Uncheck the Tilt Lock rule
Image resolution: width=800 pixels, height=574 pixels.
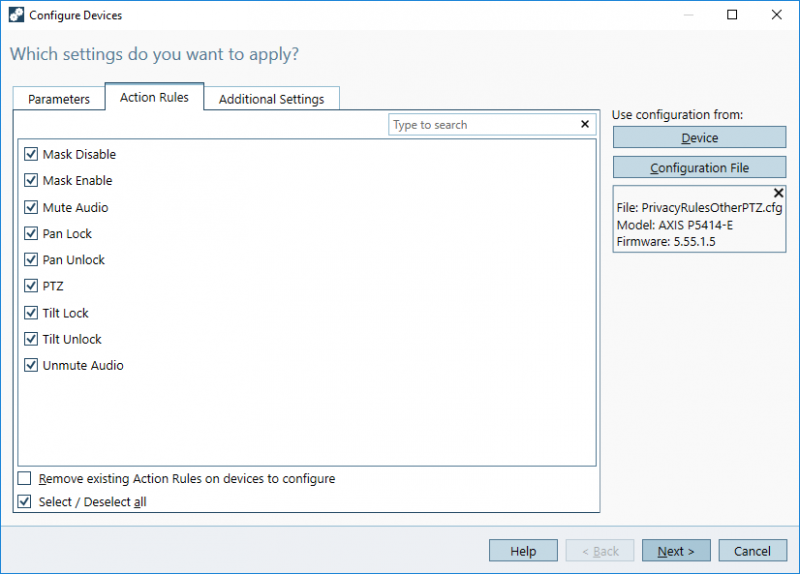pos(31,313)
